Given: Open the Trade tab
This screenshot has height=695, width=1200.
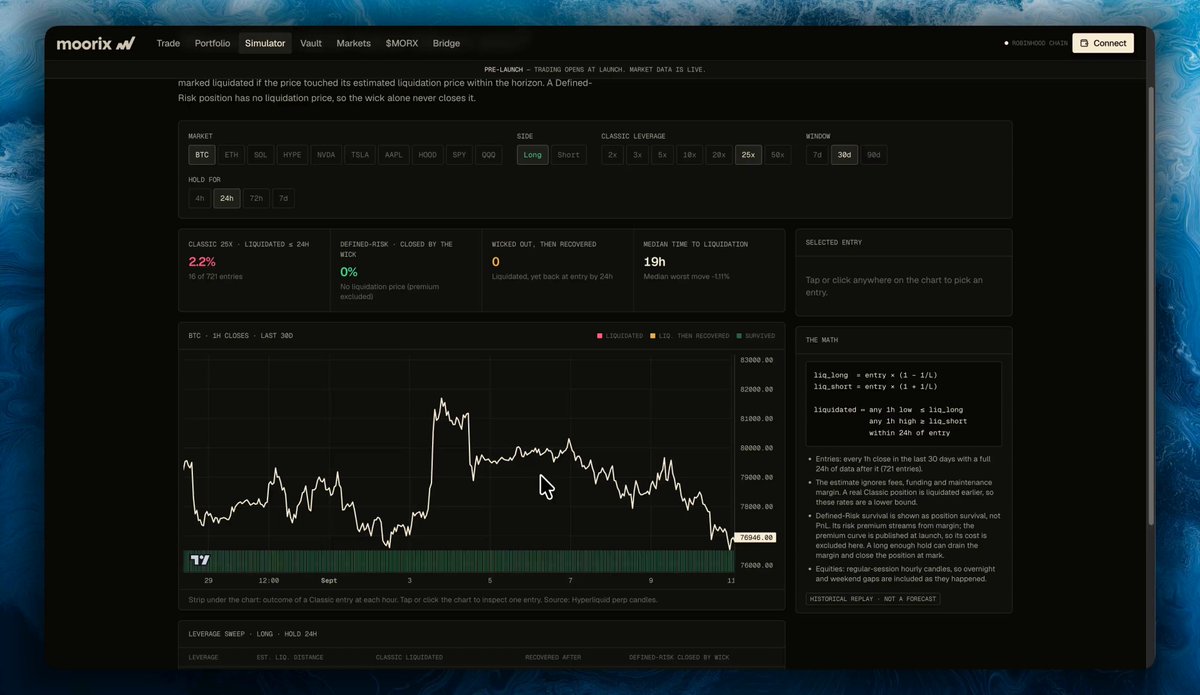Looking at the screenshot, I should [x=168, y=43].
